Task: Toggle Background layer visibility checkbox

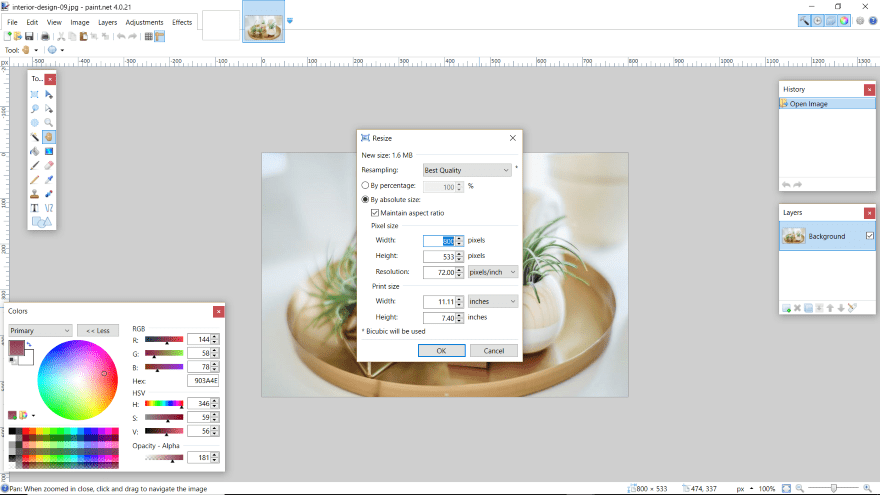Action: coord(868,236)
